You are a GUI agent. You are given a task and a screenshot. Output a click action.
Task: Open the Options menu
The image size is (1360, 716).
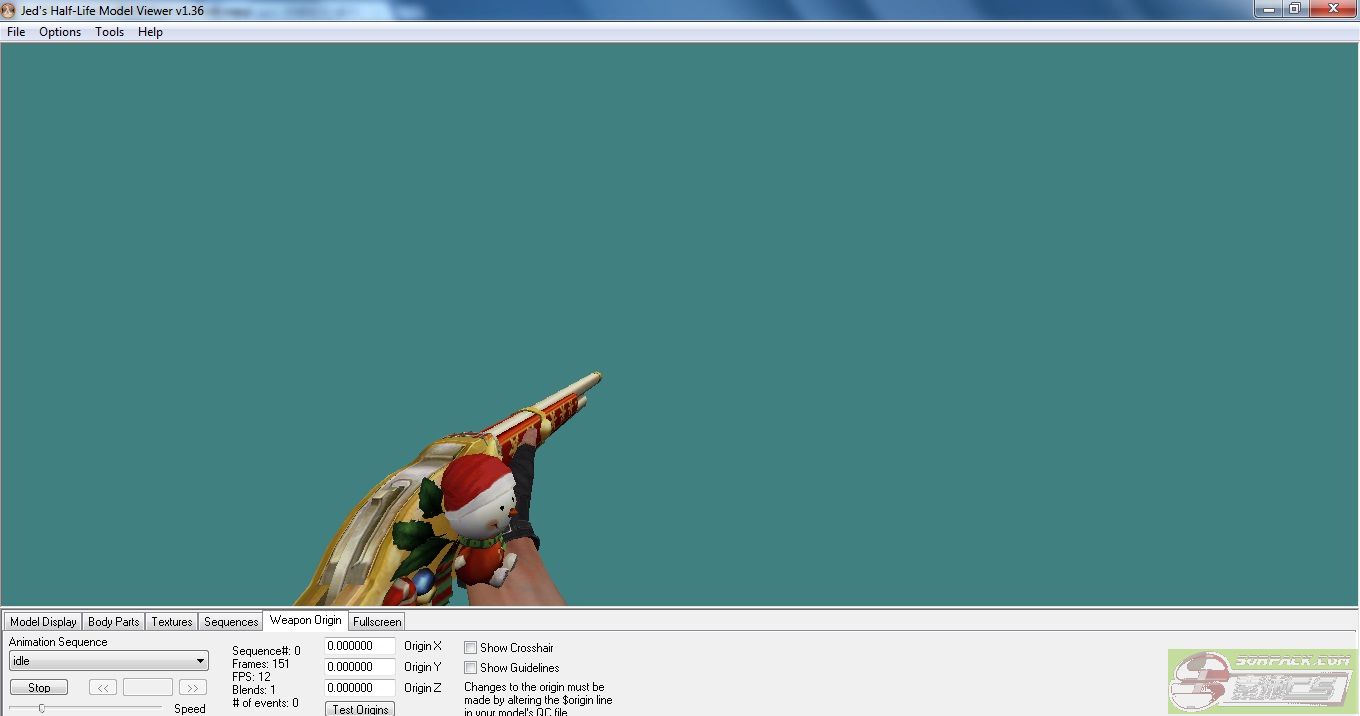[x=60, y=32]
